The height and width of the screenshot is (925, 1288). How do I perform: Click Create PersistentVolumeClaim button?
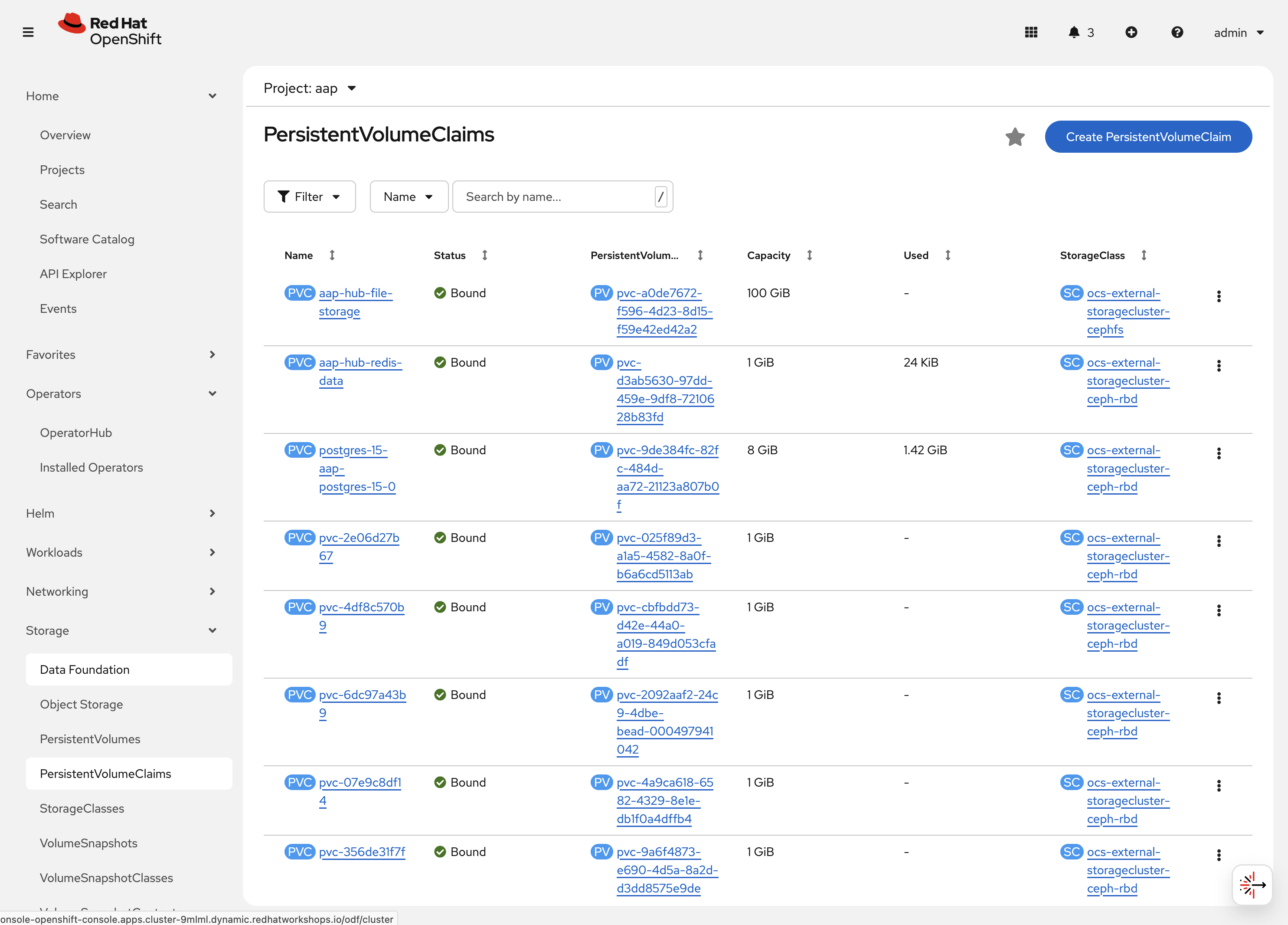click(1148, 137)
